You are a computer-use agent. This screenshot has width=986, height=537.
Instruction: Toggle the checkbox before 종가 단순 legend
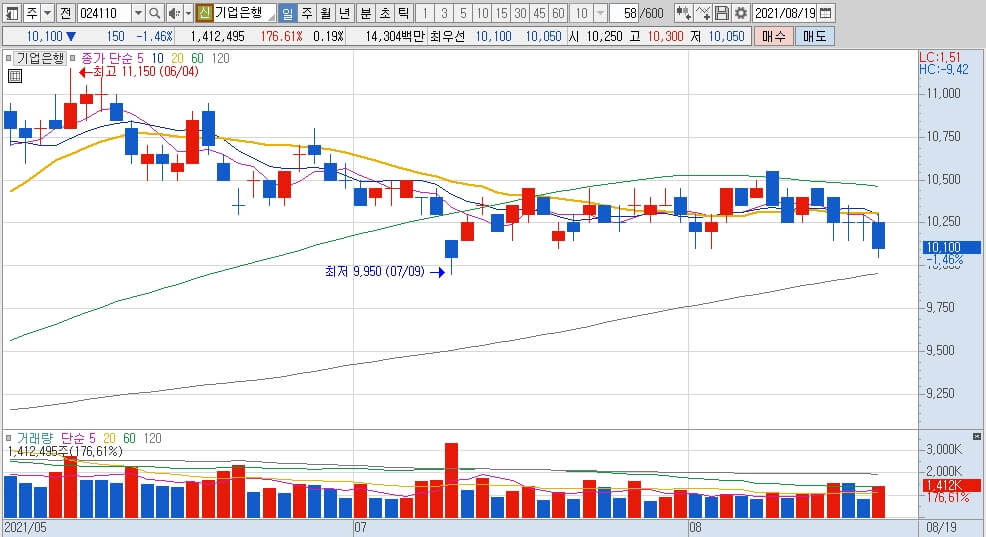(73, 58)
